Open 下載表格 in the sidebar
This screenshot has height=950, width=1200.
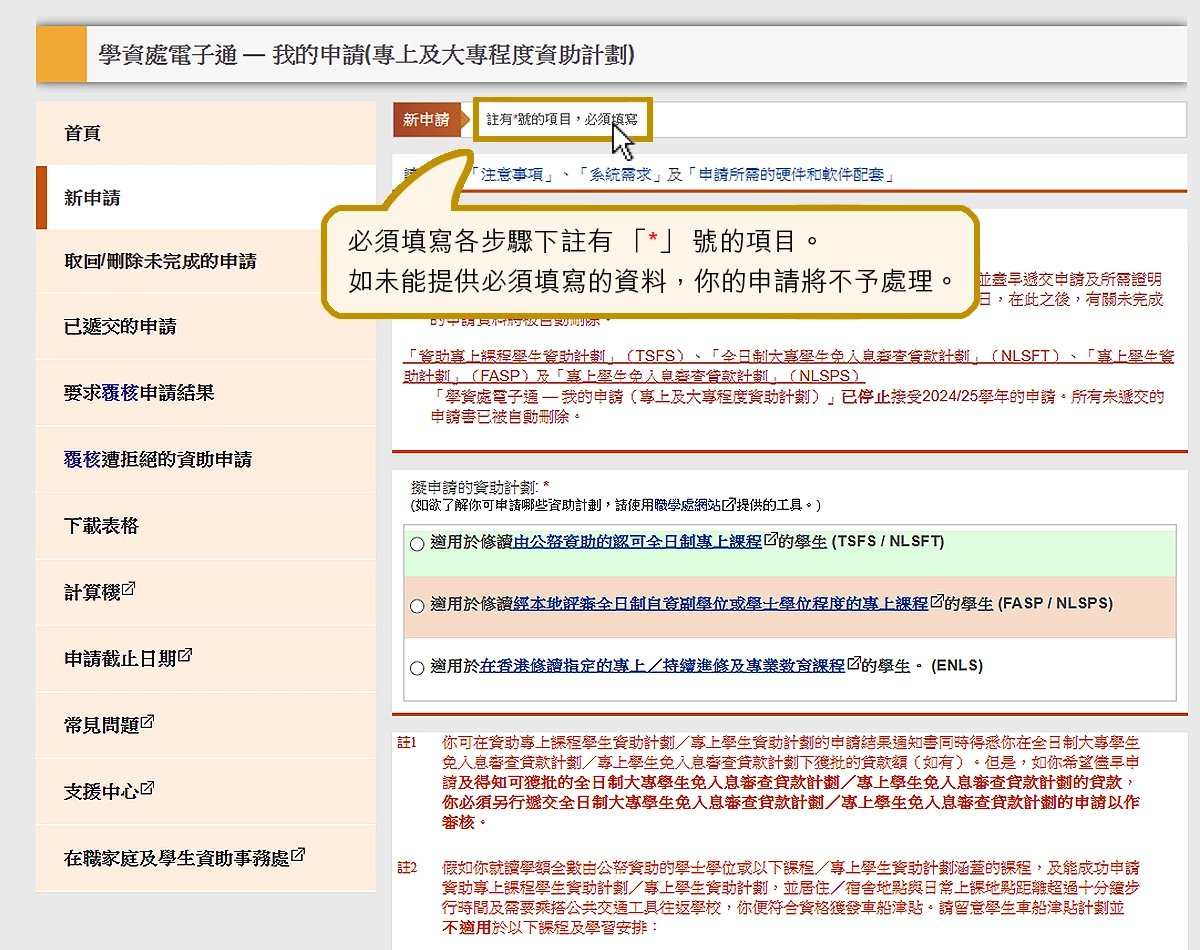(x=206, y=525)
